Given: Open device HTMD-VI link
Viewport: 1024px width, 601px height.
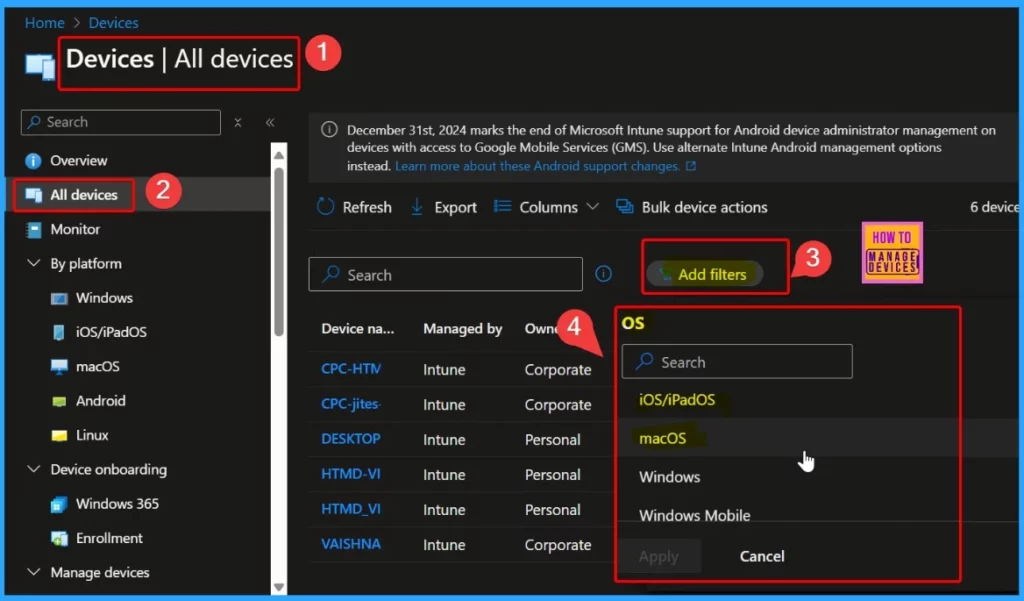Looking at the screenshot, I should point(351,474).
